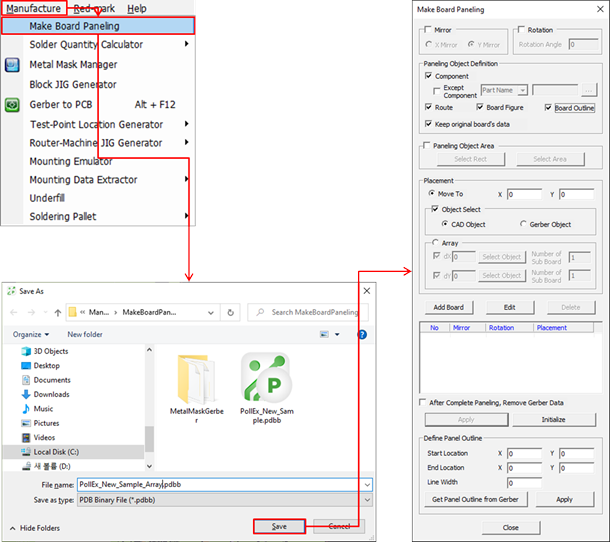Click the Metal Mask Manager icon

pos(12,65)
